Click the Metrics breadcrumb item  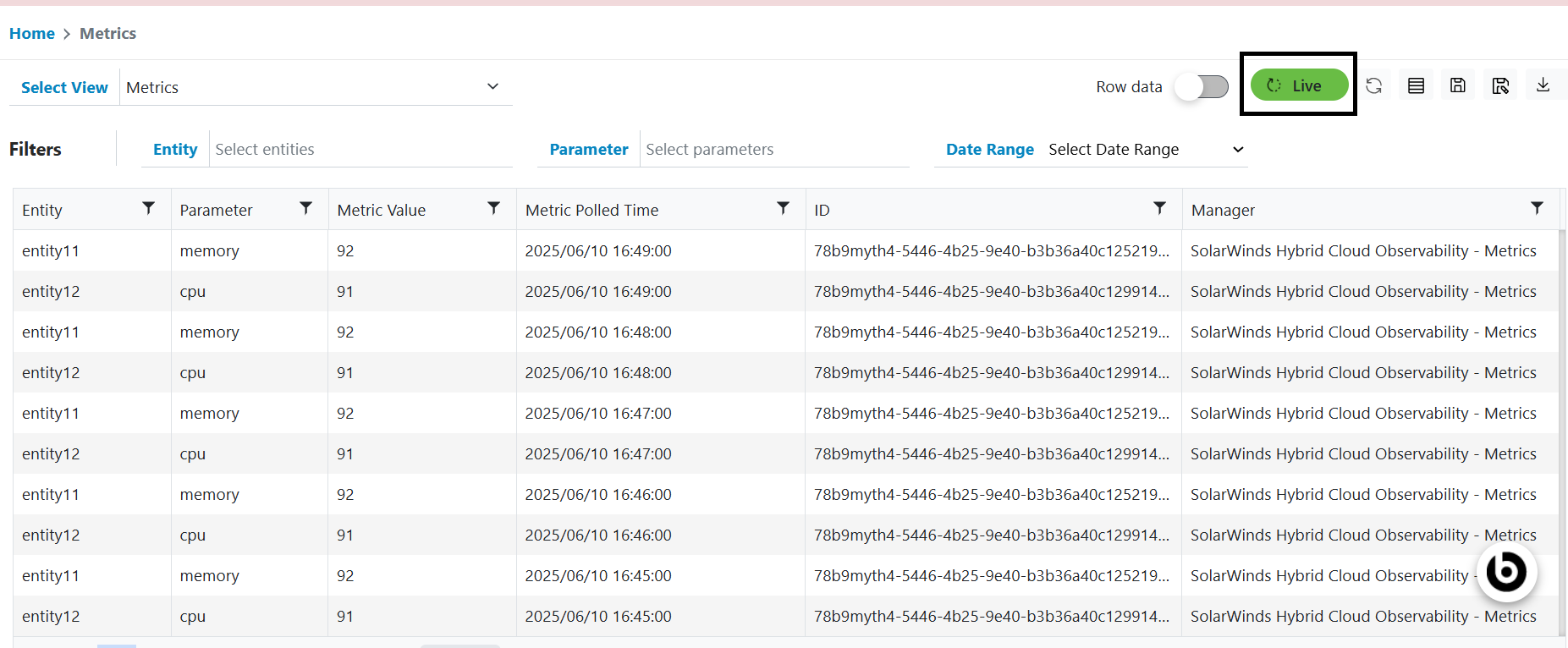[x=107, y=34]
